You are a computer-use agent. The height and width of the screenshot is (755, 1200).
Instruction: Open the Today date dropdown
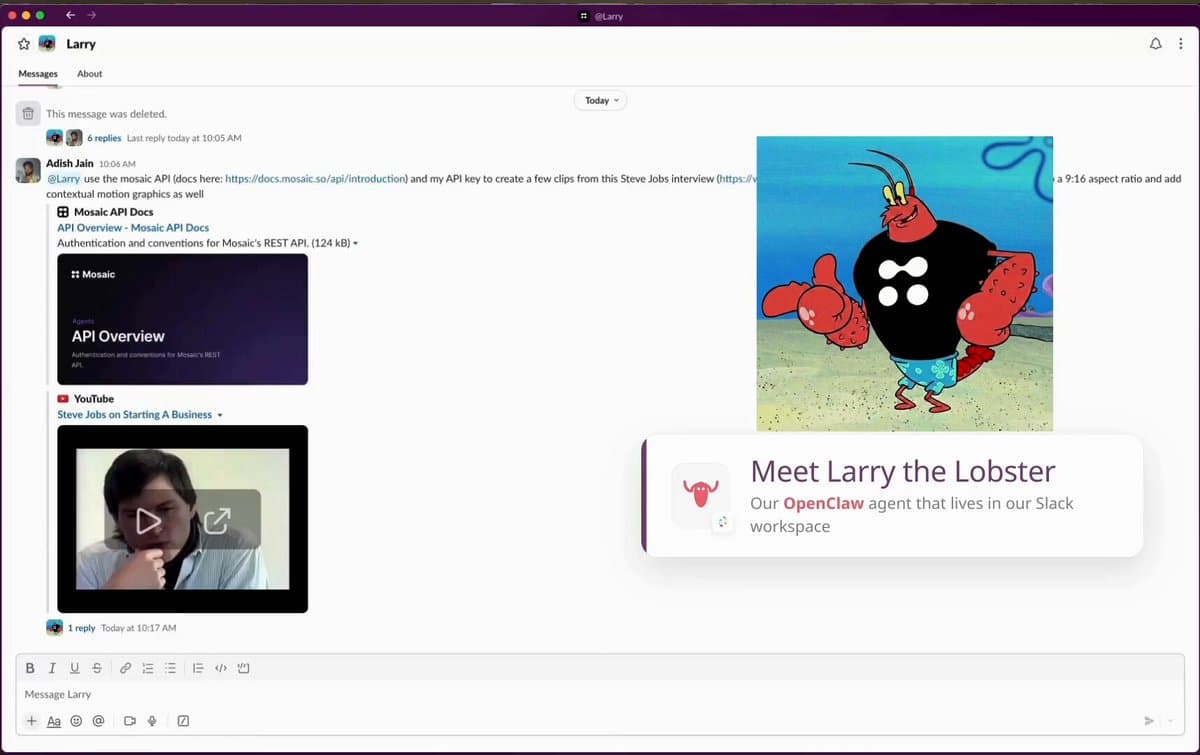[601, 100]
